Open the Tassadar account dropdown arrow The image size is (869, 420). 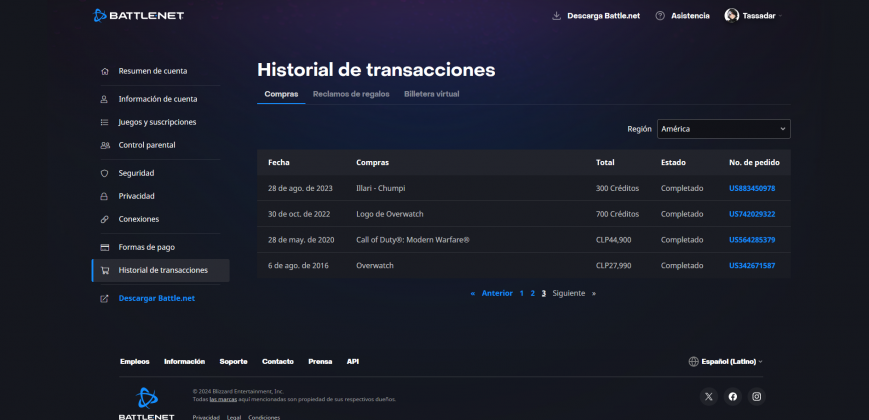coord(780,16)
